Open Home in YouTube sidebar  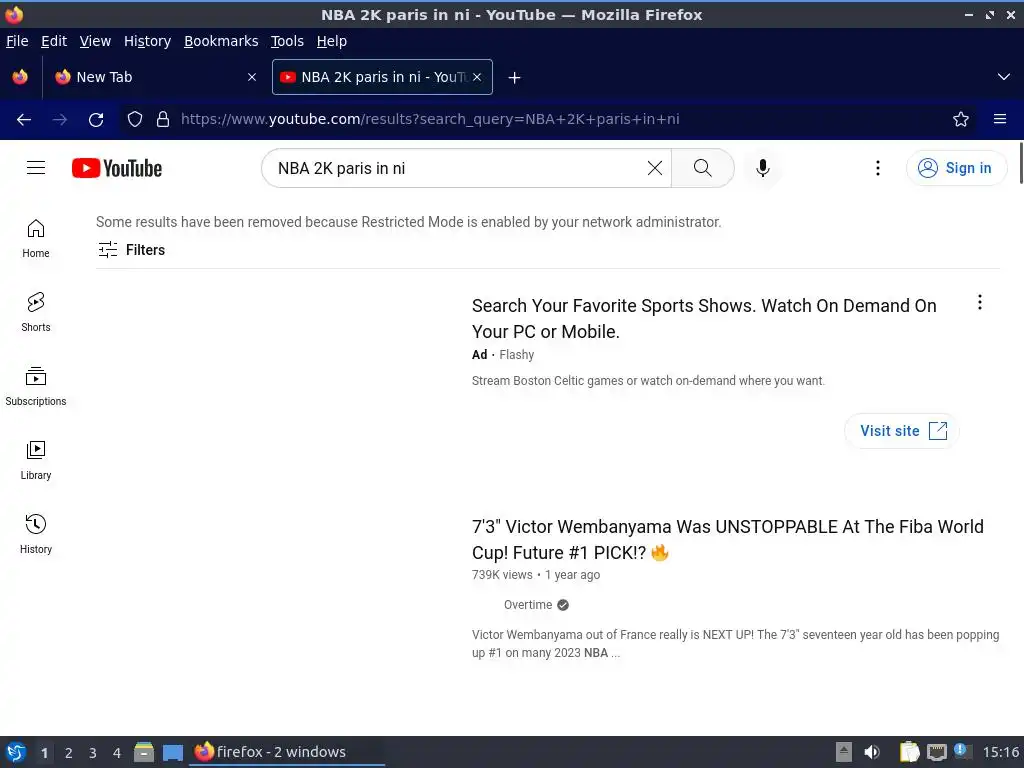pos(36,238)
